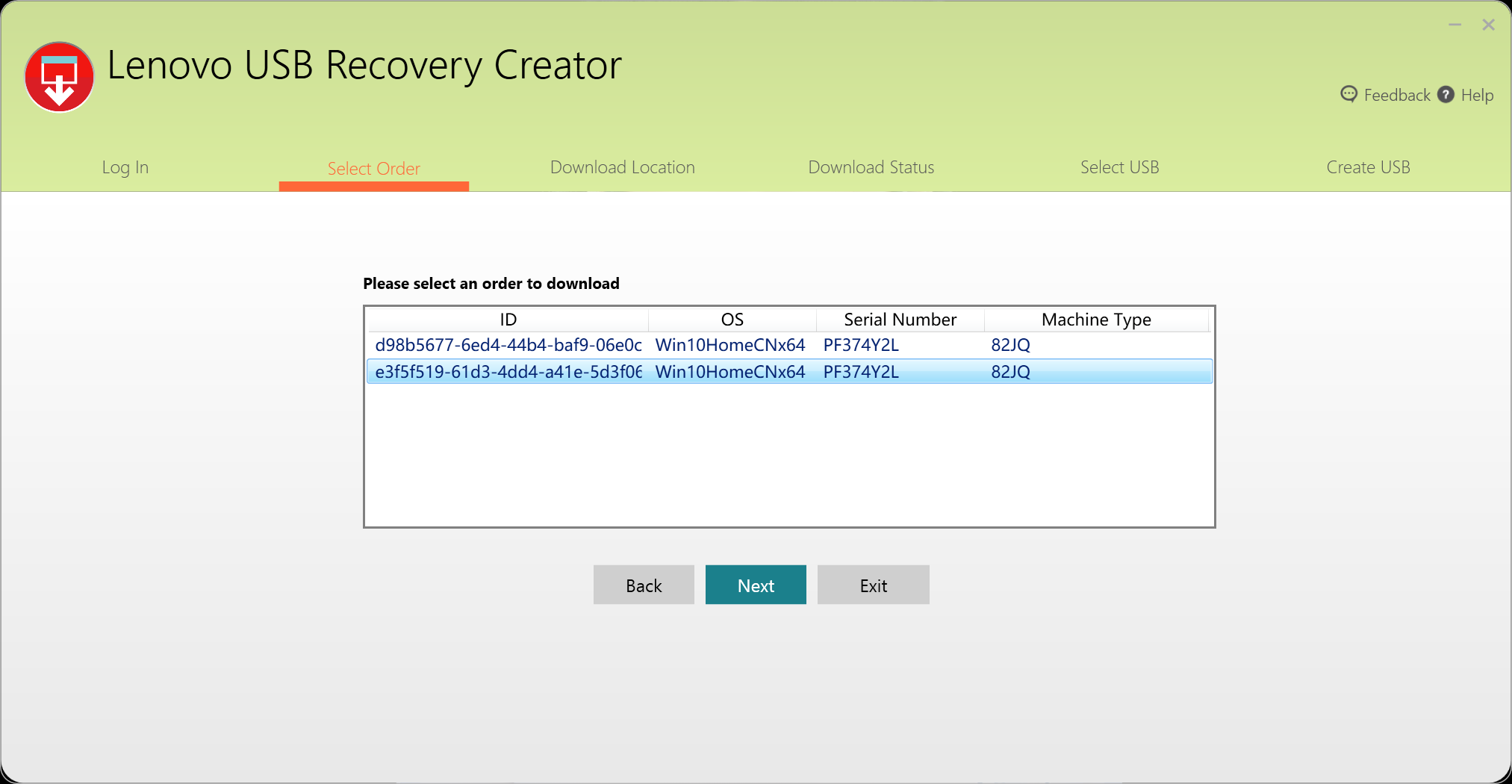Open the Download Status tab
Viewport: 1512px width, 784px height.
871,167
